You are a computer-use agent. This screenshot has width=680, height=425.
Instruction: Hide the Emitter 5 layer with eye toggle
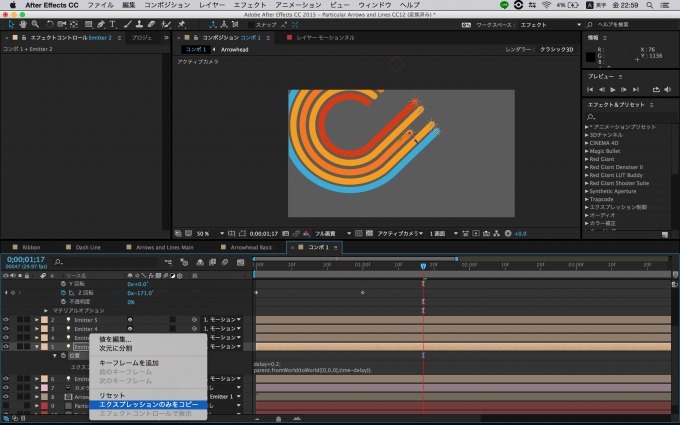pyautogui.click(x=6, y=319)
